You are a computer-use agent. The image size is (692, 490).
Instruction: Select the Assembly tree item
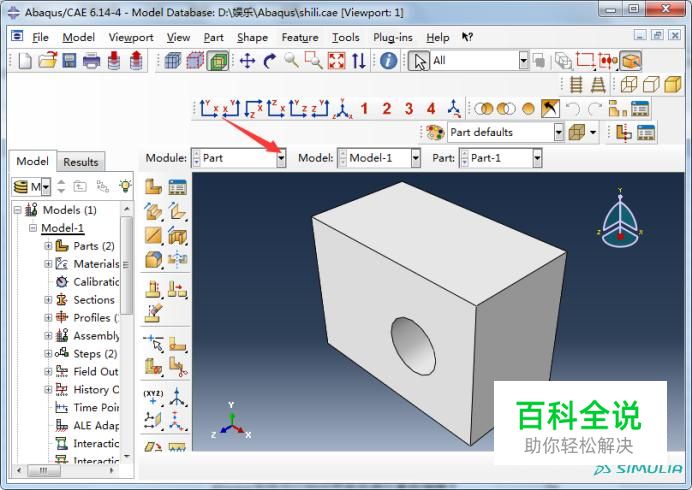96,336
